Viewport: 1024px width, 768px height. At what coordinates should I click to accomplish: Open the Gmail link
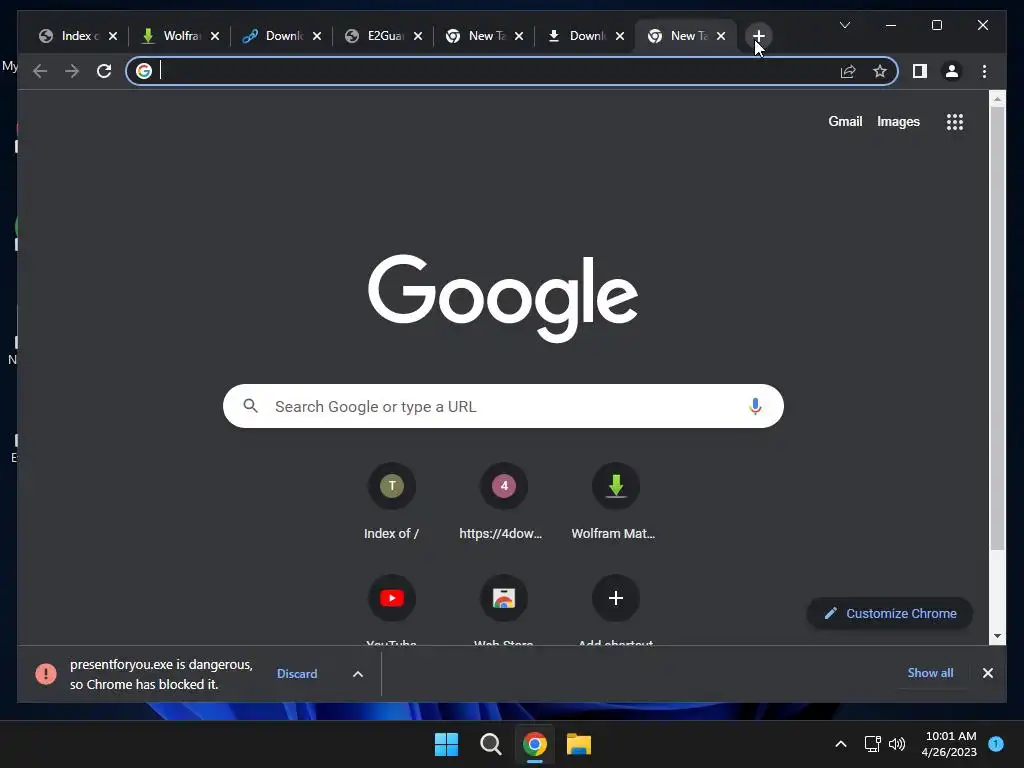coord(845,121)
